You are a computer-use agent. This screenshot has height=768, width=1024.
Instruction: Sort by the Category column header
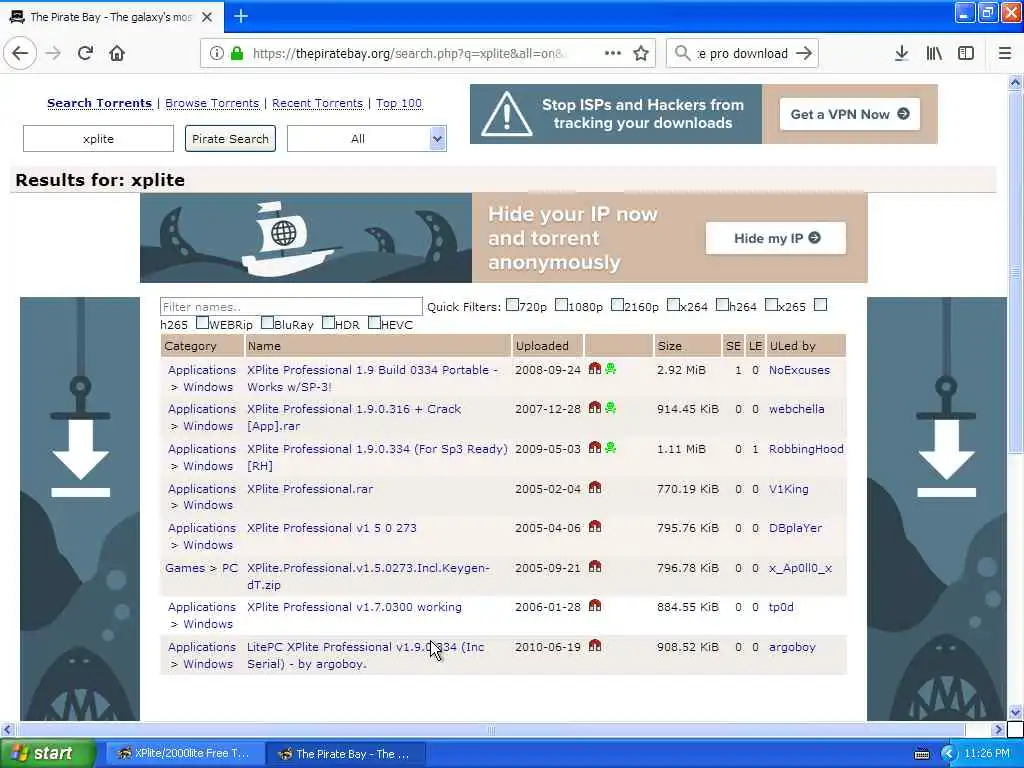pyautogui.click(x=190, y=346)
